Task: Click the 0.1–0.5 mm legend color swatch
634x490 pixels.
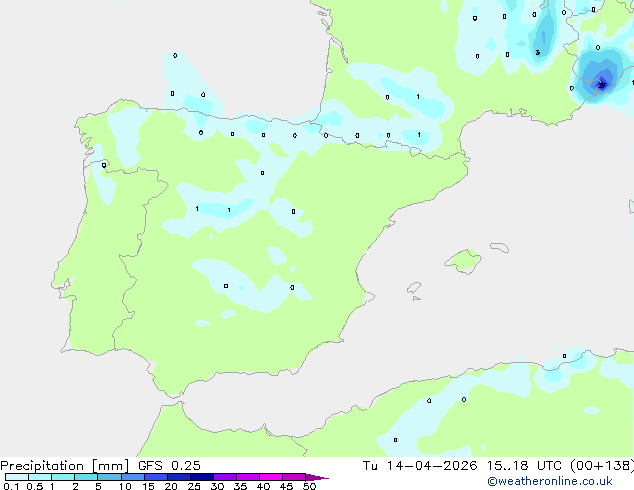Action: pyautogui.click(x=17, y=477)
